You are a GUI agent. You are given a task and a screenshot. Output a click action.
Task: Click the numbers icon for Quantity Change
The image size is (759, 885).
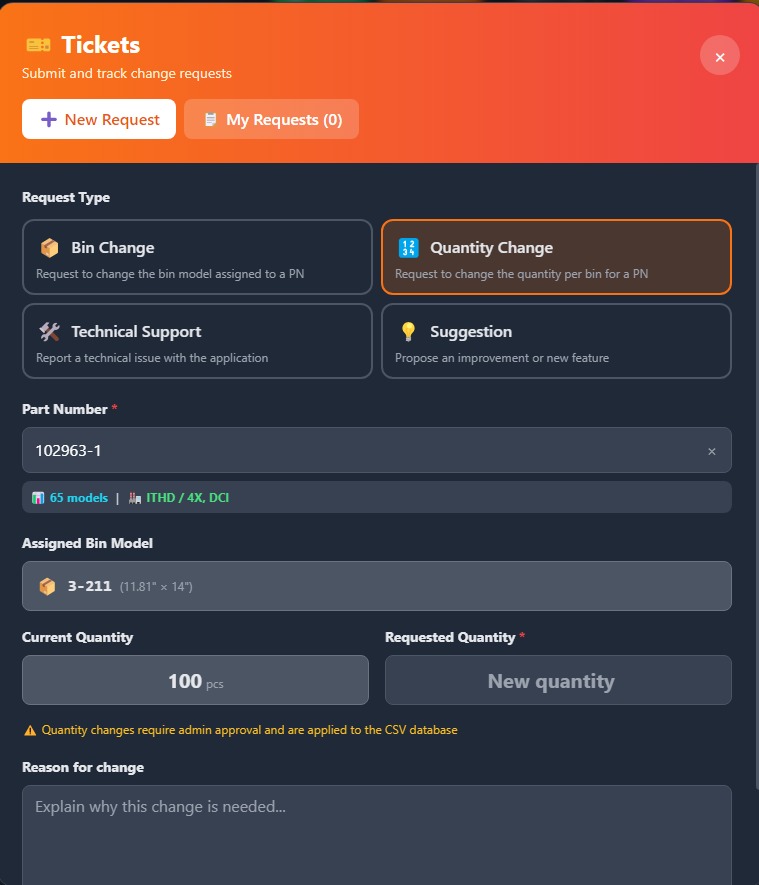click(408, 248)
